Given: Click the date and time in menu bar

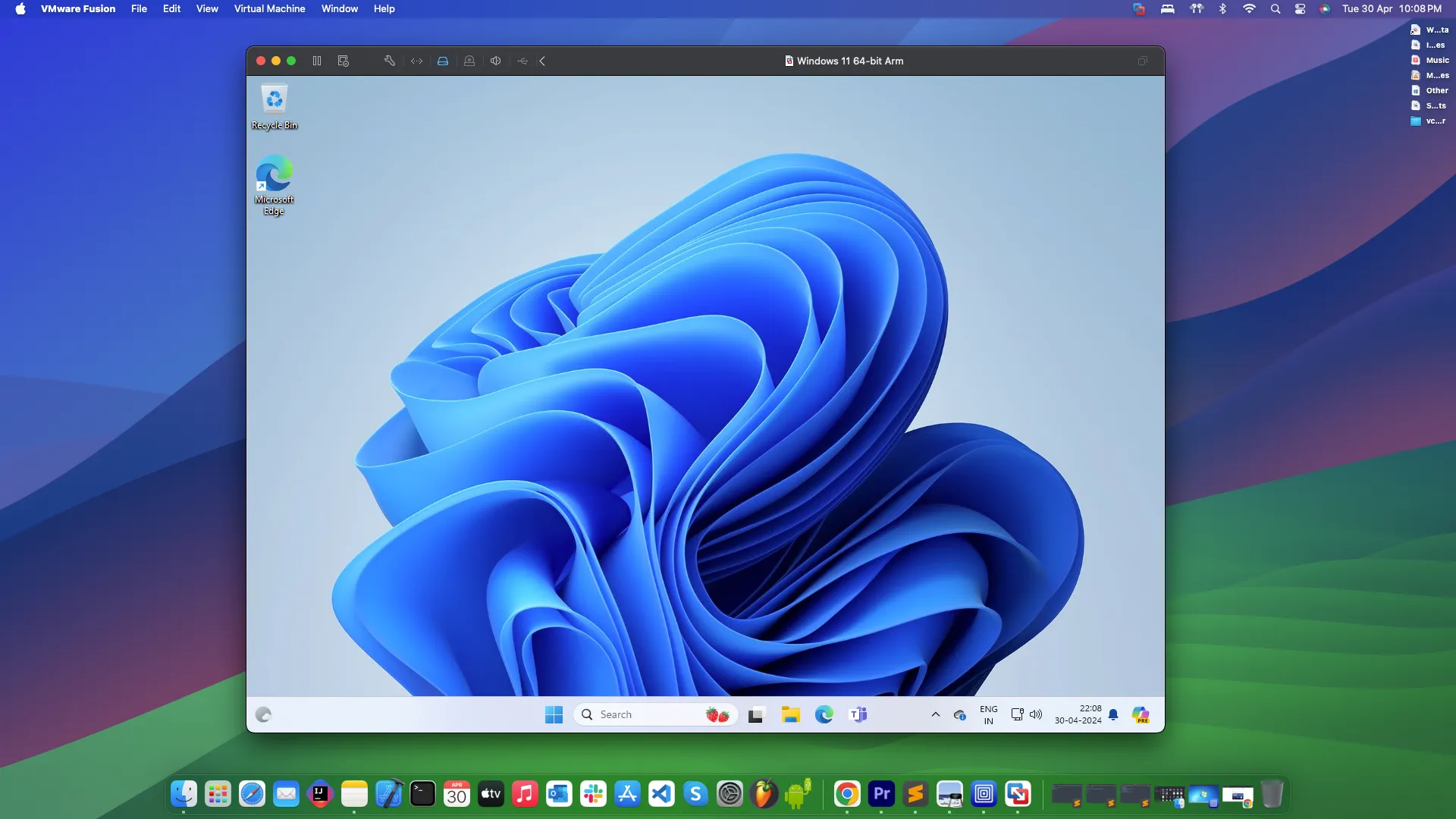Looking at the screenshot, I should [x=1392, y=9].
